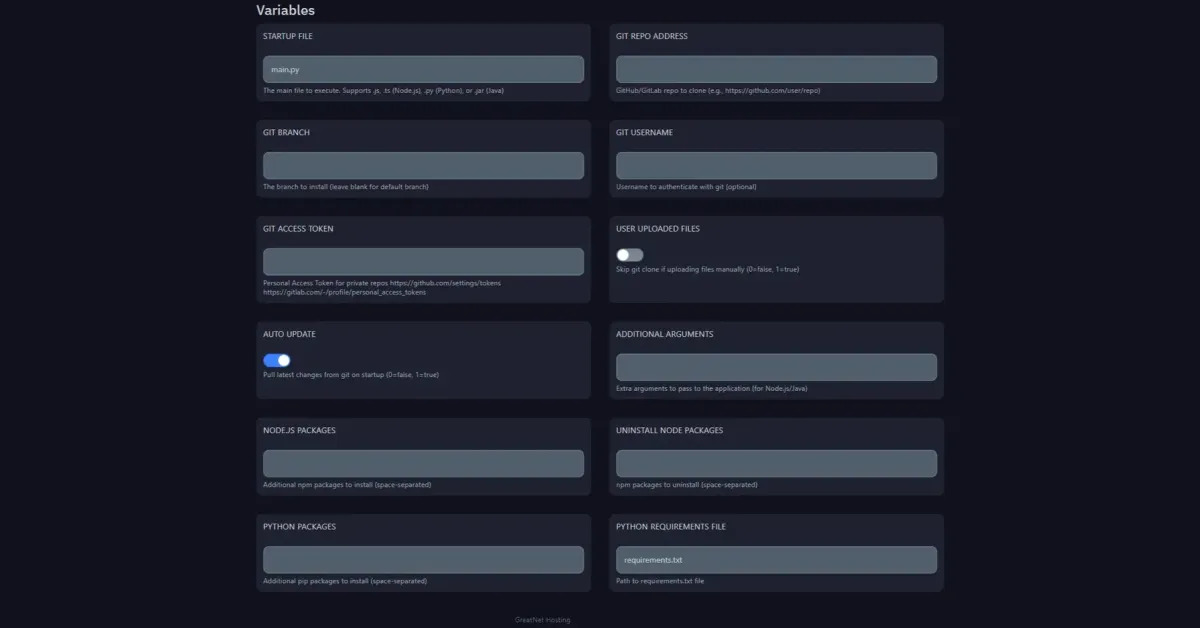Click the GIT USERNAME label
The height and width of the screenshot is (628, 1200).
tap(644, 132)
